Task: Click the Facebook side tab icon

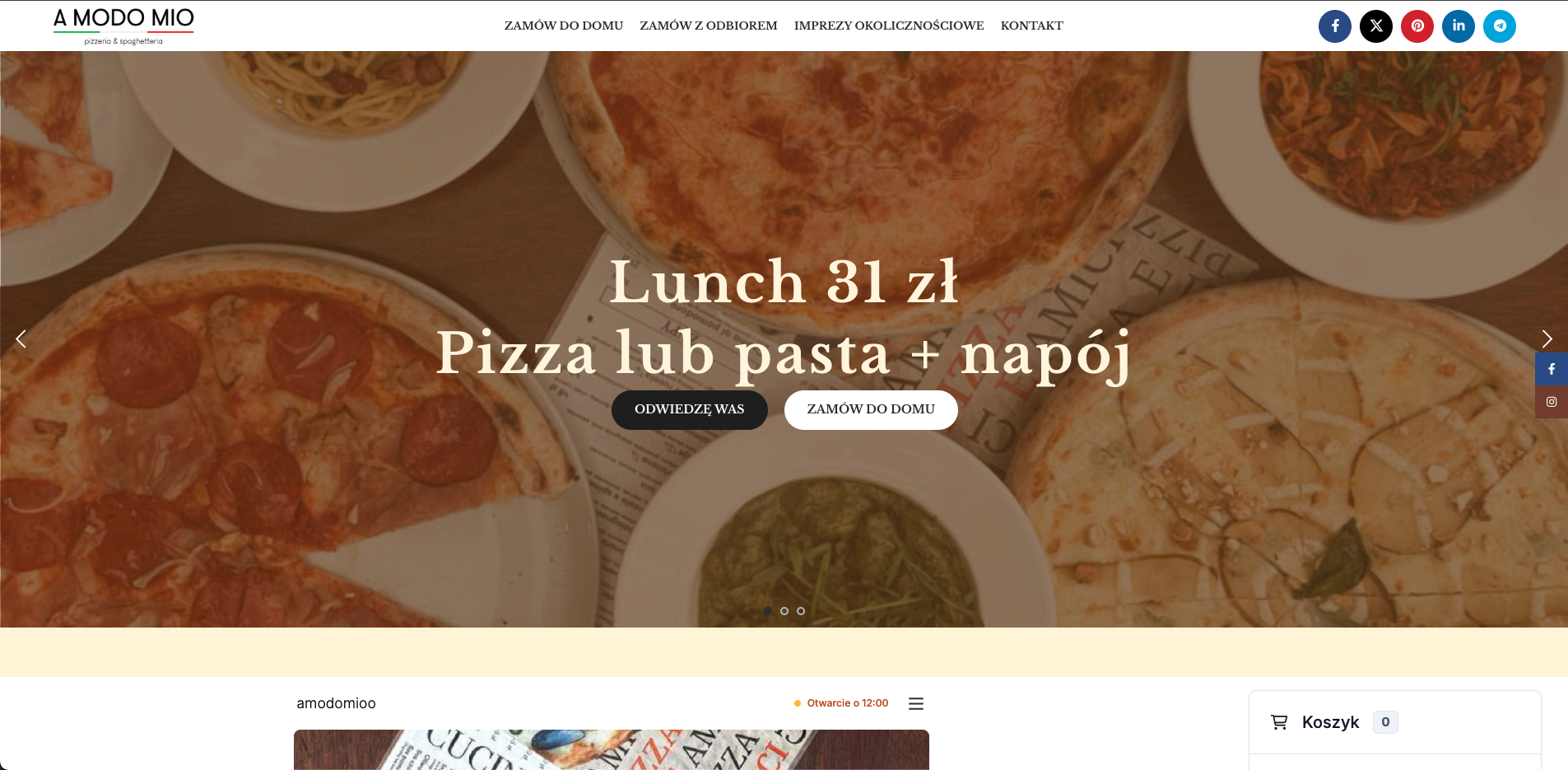Action: point(1552,369)
